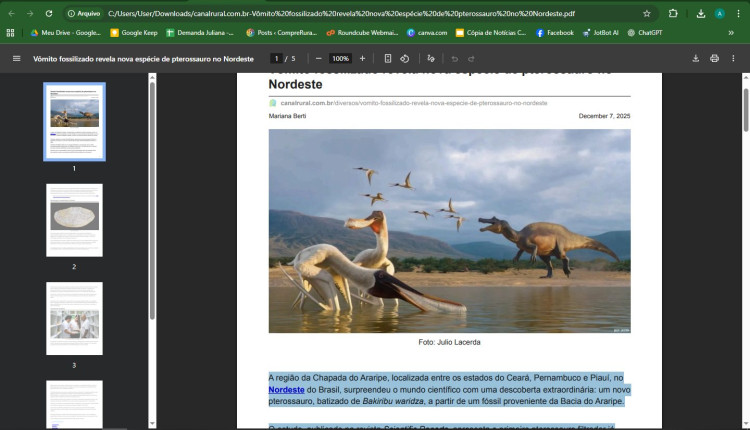Viewport: 750px width, 430px height.
Task: Reload the current browser page
Action: [x=49, y=14]
